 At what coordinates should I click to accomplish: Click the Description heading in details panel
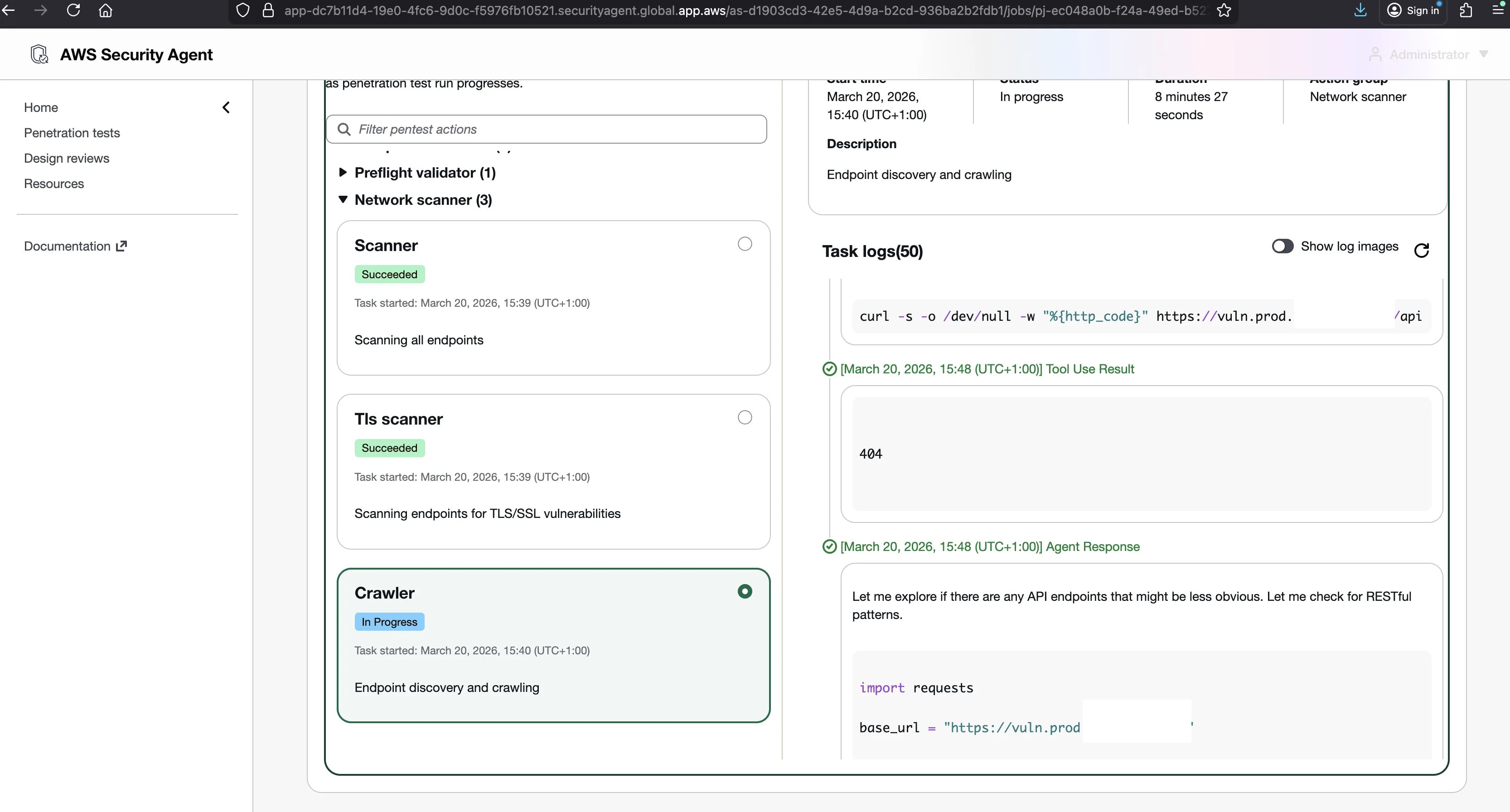tap(861, 144)
